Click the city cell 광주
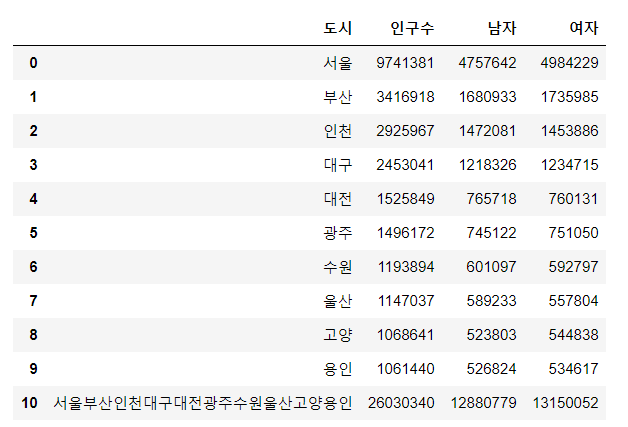The image size is (628, 427). pos(338,233)
